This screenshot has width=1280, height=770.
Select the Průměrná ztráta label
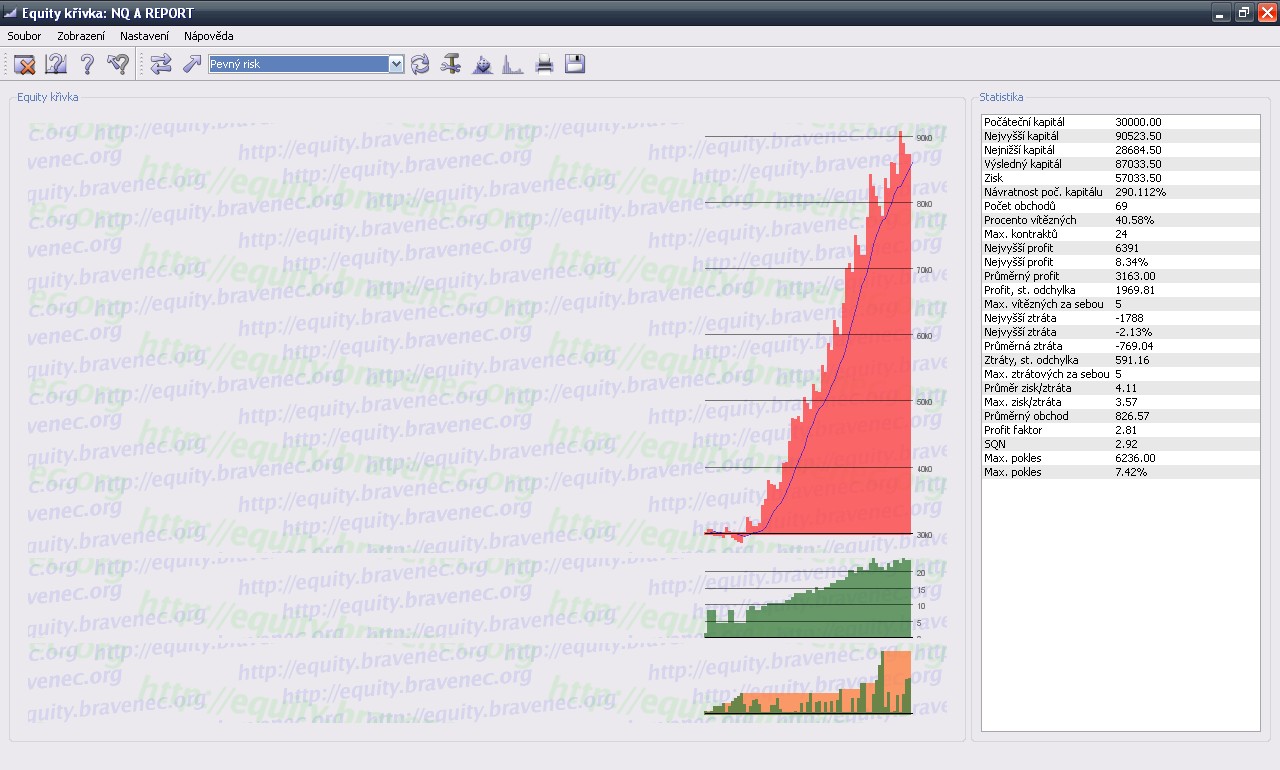1021,346
